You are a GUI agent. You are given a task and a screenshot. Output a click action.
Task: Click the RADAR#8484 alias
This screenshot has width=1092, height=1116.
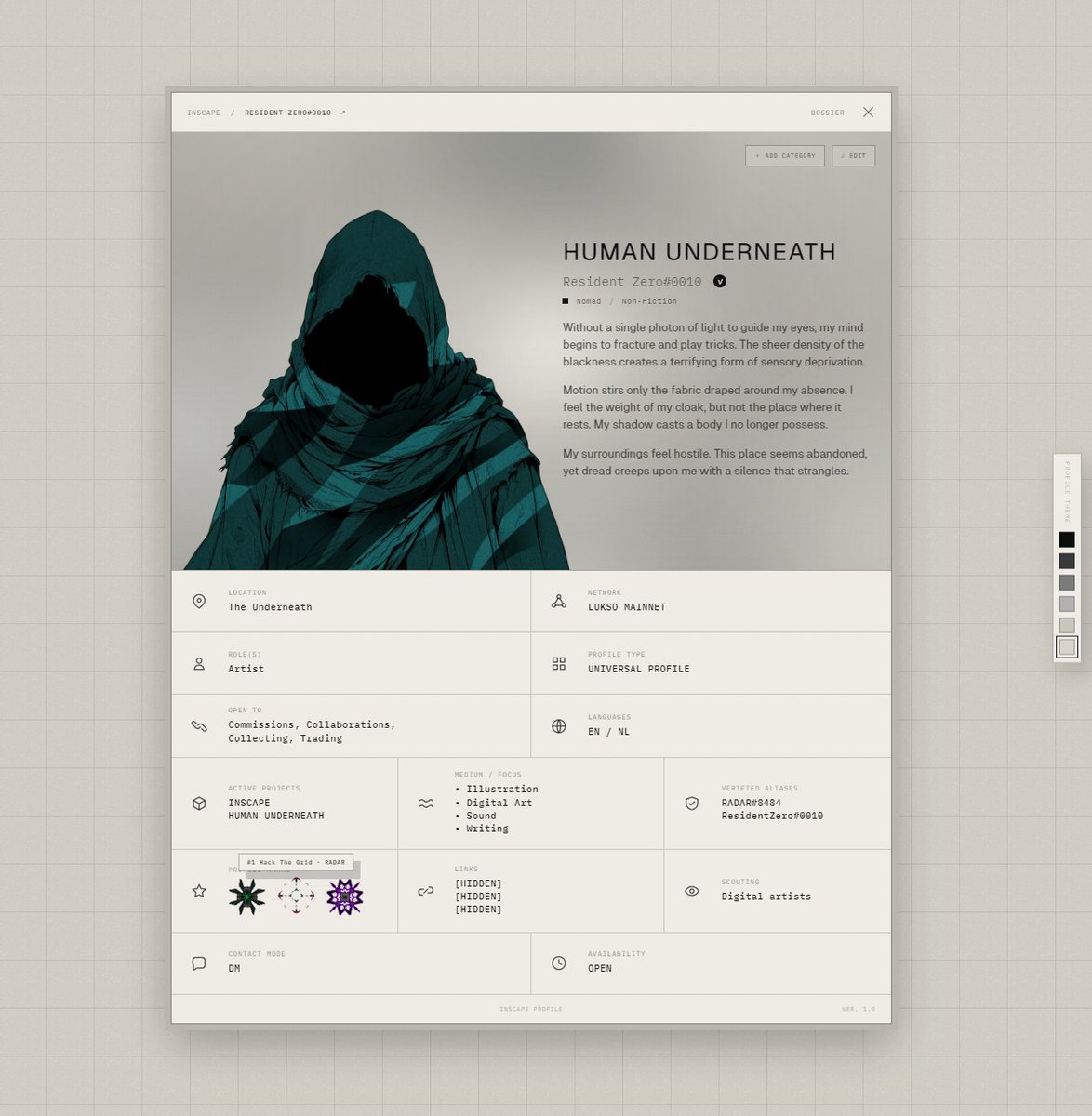tap(751, 803)
